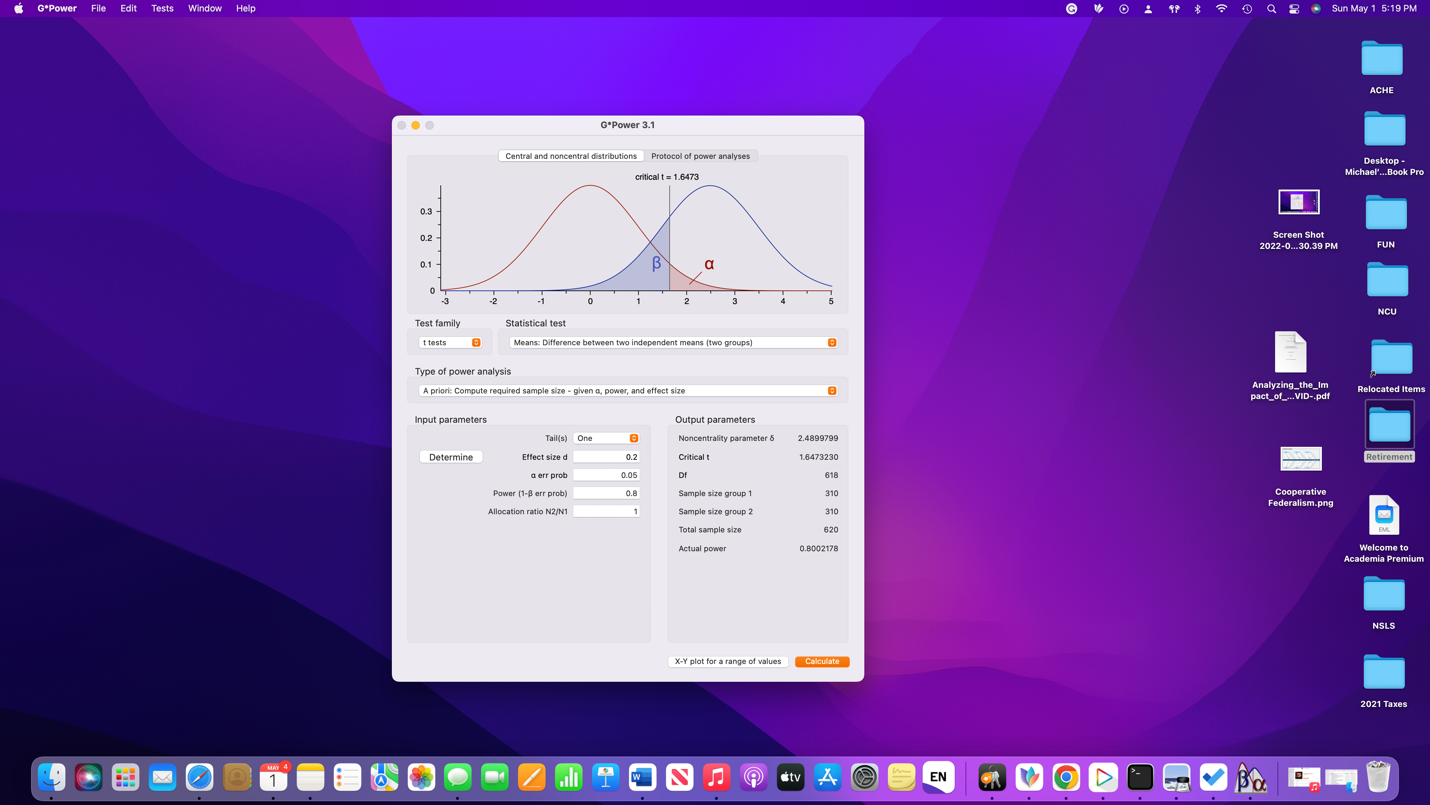Open the Help menu
Viewport: 1430px width, 805px height.
246,8
